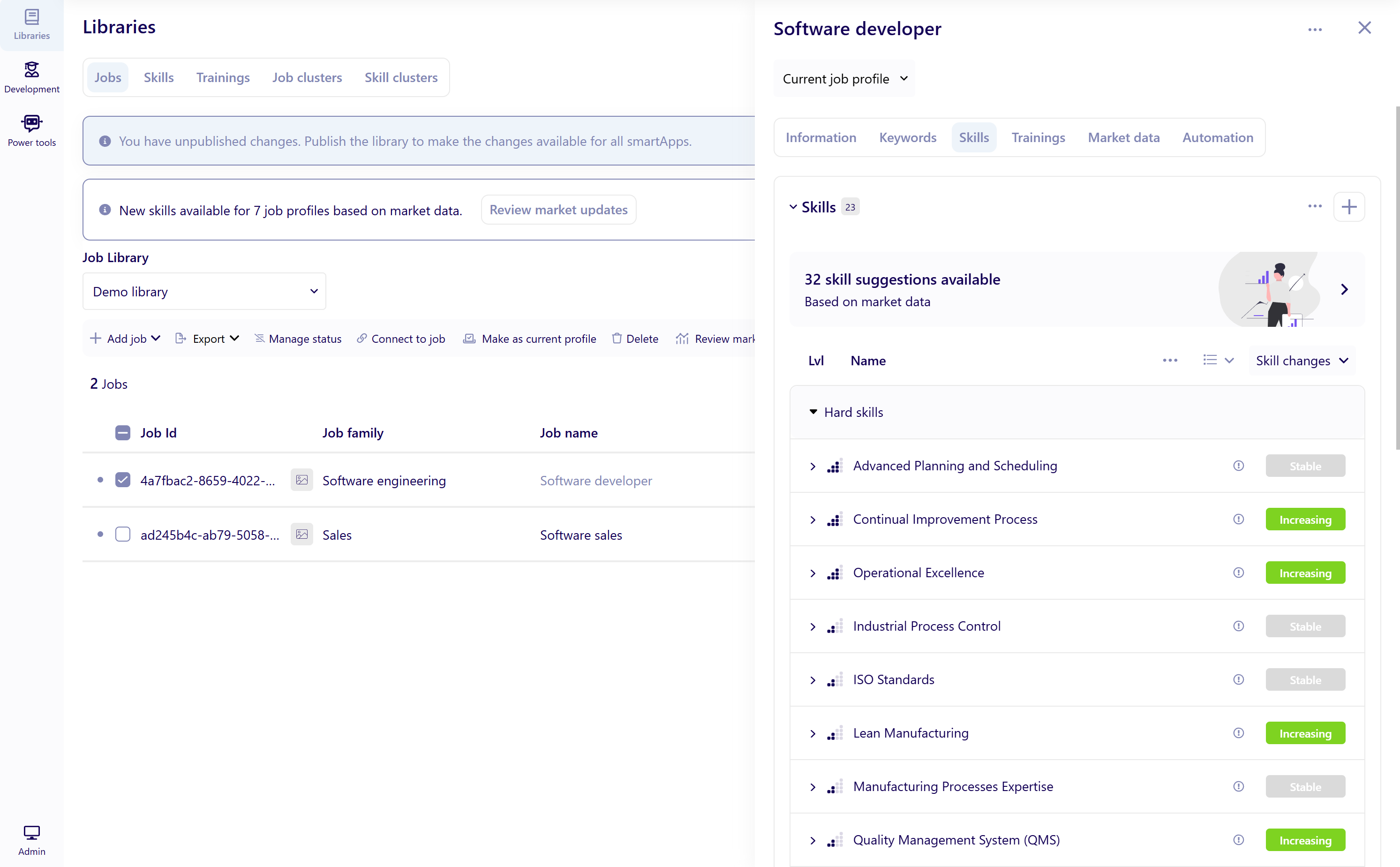The image size is (1400, 867).
Task: Click the plus icon to add skill
Action: (1348, 207)
